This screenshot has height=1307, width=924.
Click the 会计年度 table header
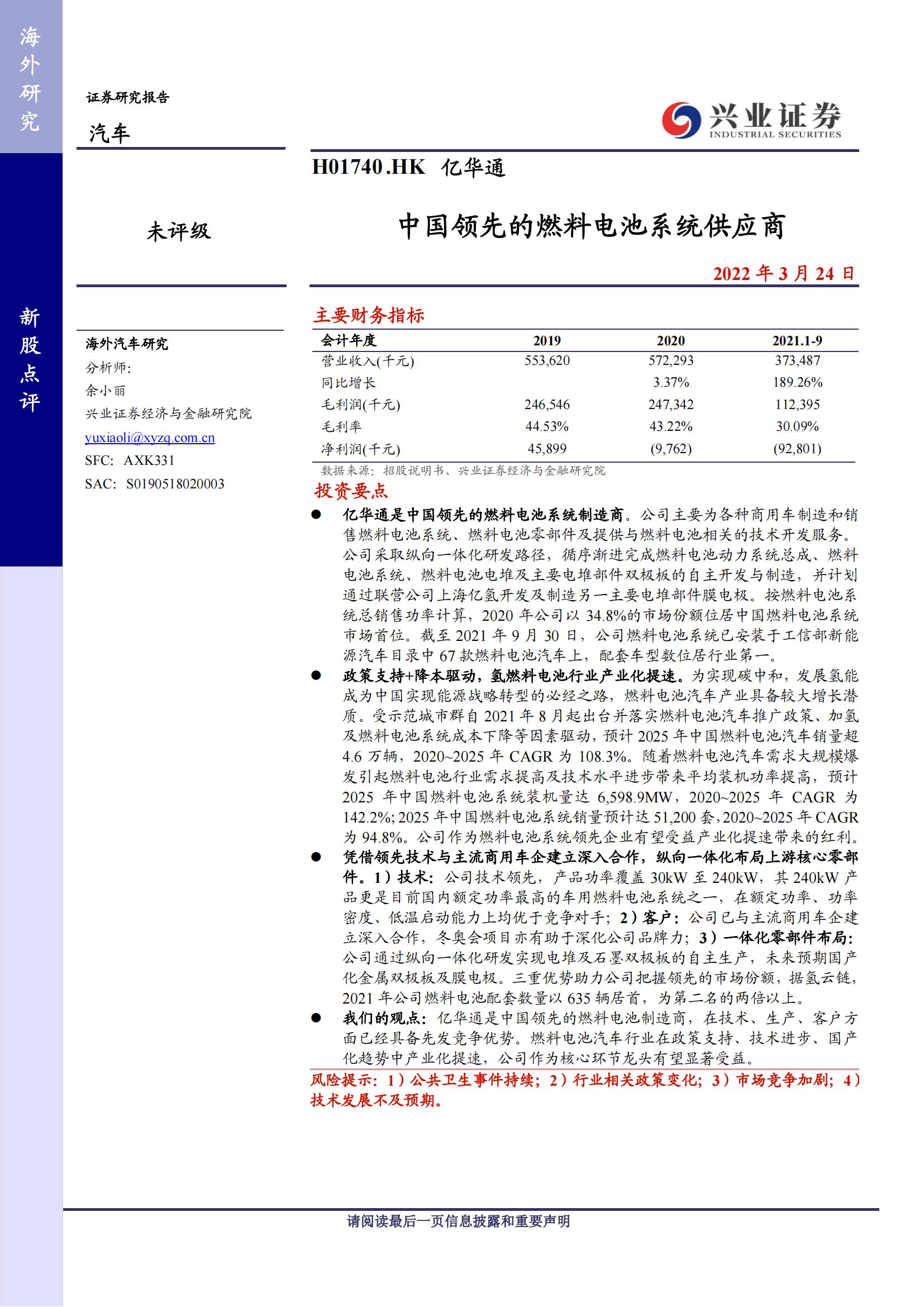click(x=349, y=340)
